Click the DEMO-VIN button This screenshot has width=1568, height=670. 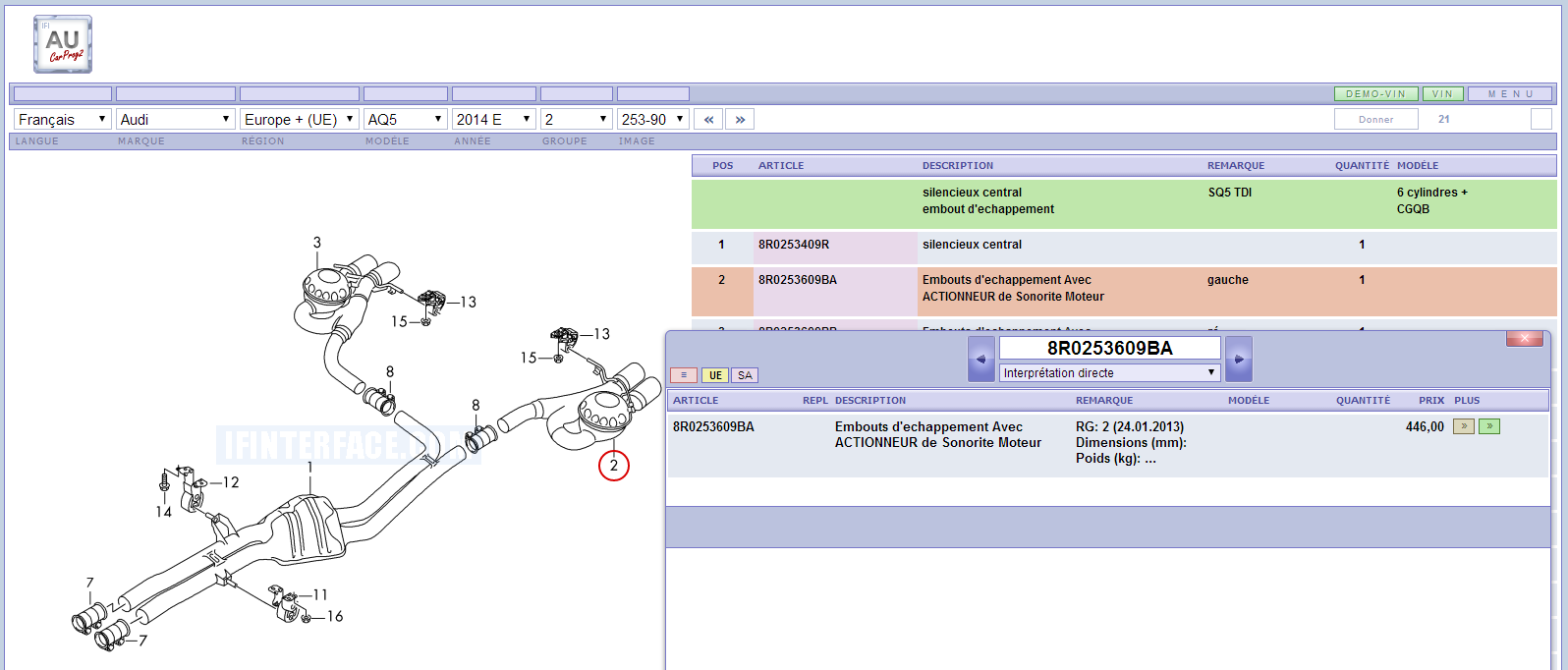1375,94
